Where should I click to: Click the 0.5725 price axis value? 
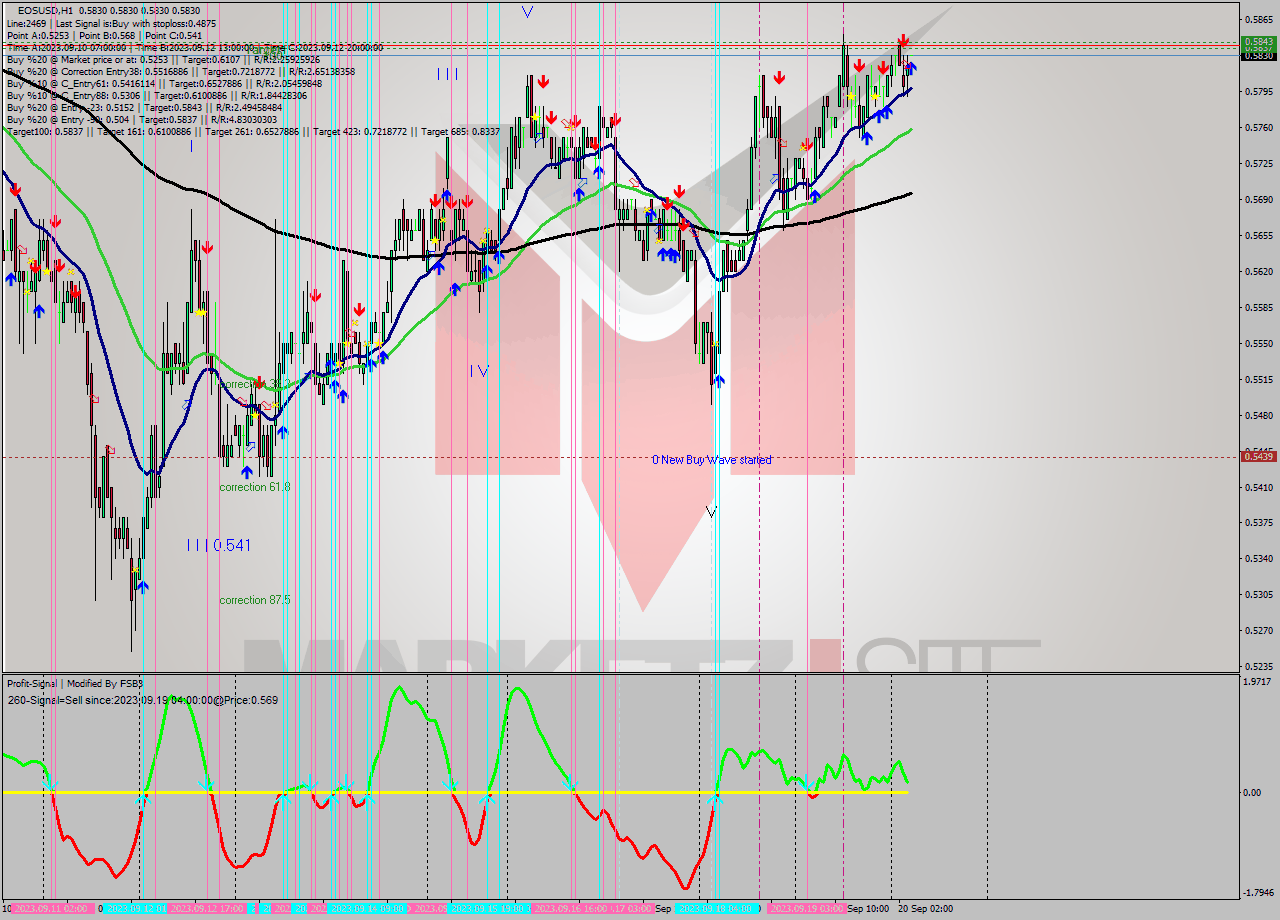coord(1258,164)
